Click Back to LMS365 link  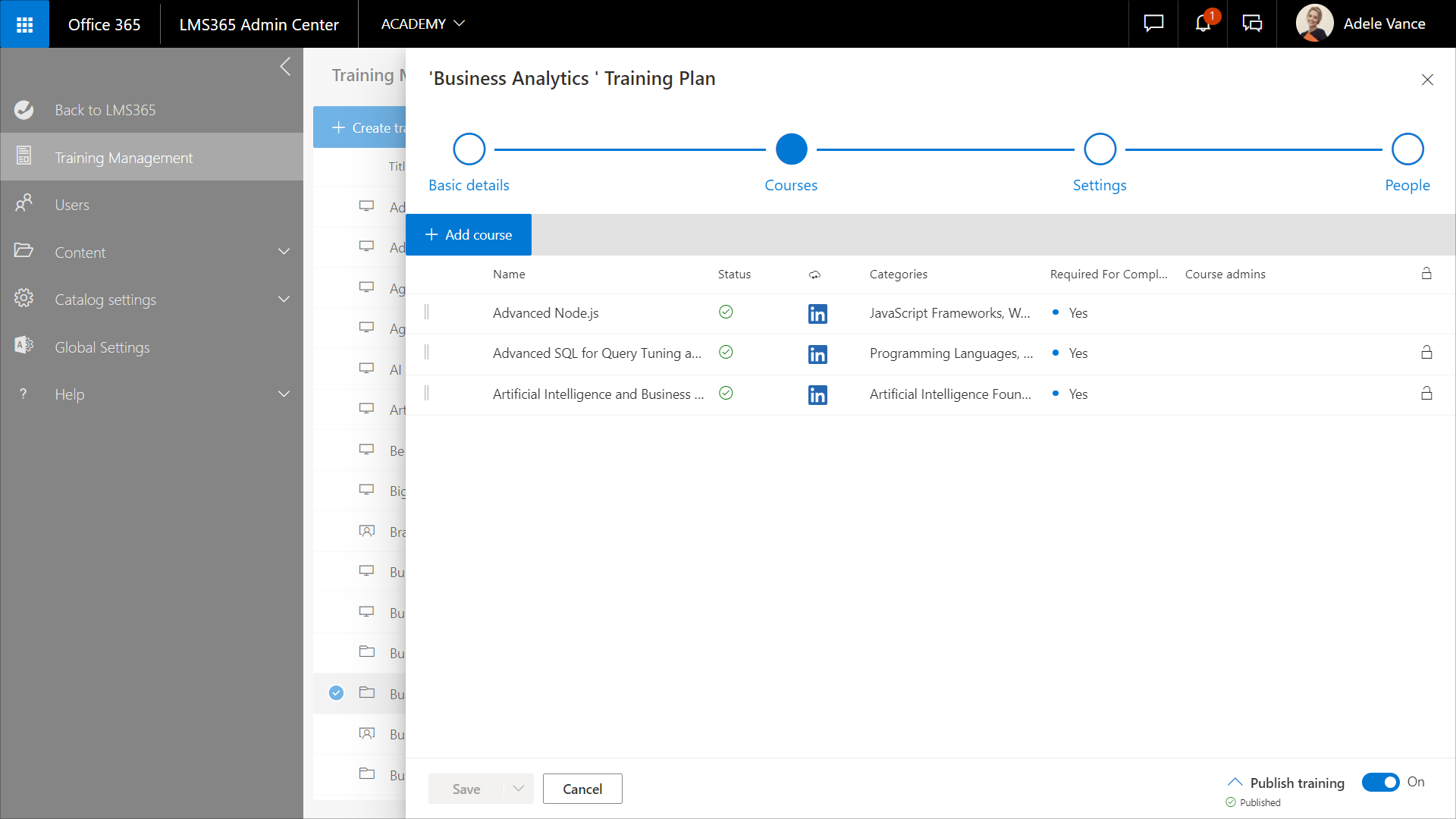pyautogui.click(x=105, y=110)
